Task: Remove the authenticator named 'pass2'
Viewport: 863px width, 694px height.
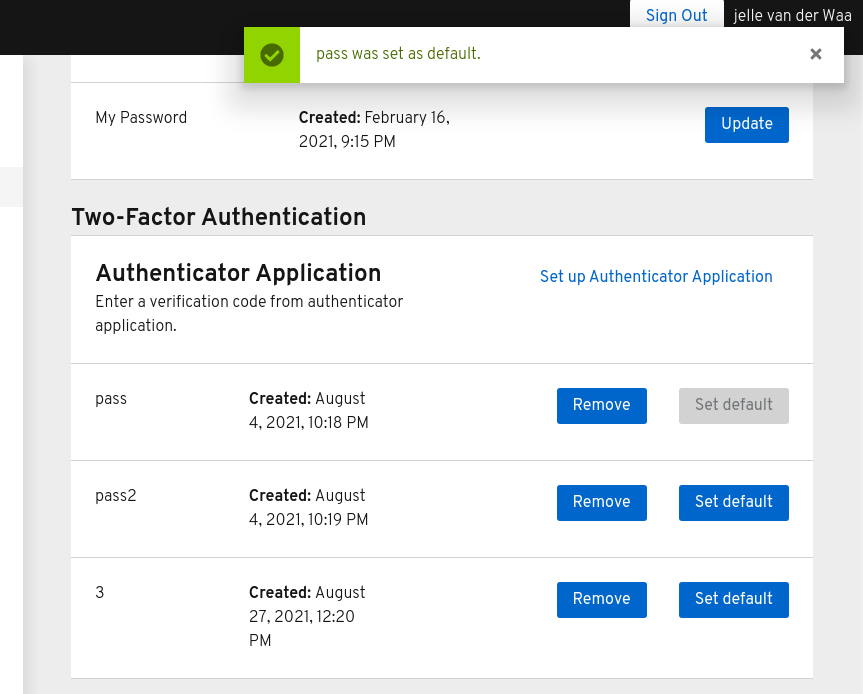Action: click(601, 502)
